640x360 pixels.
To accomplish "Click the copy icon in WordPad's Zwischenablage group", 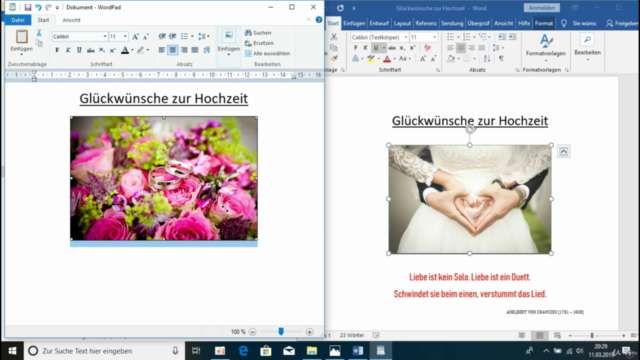I will [x=39, y=43].
